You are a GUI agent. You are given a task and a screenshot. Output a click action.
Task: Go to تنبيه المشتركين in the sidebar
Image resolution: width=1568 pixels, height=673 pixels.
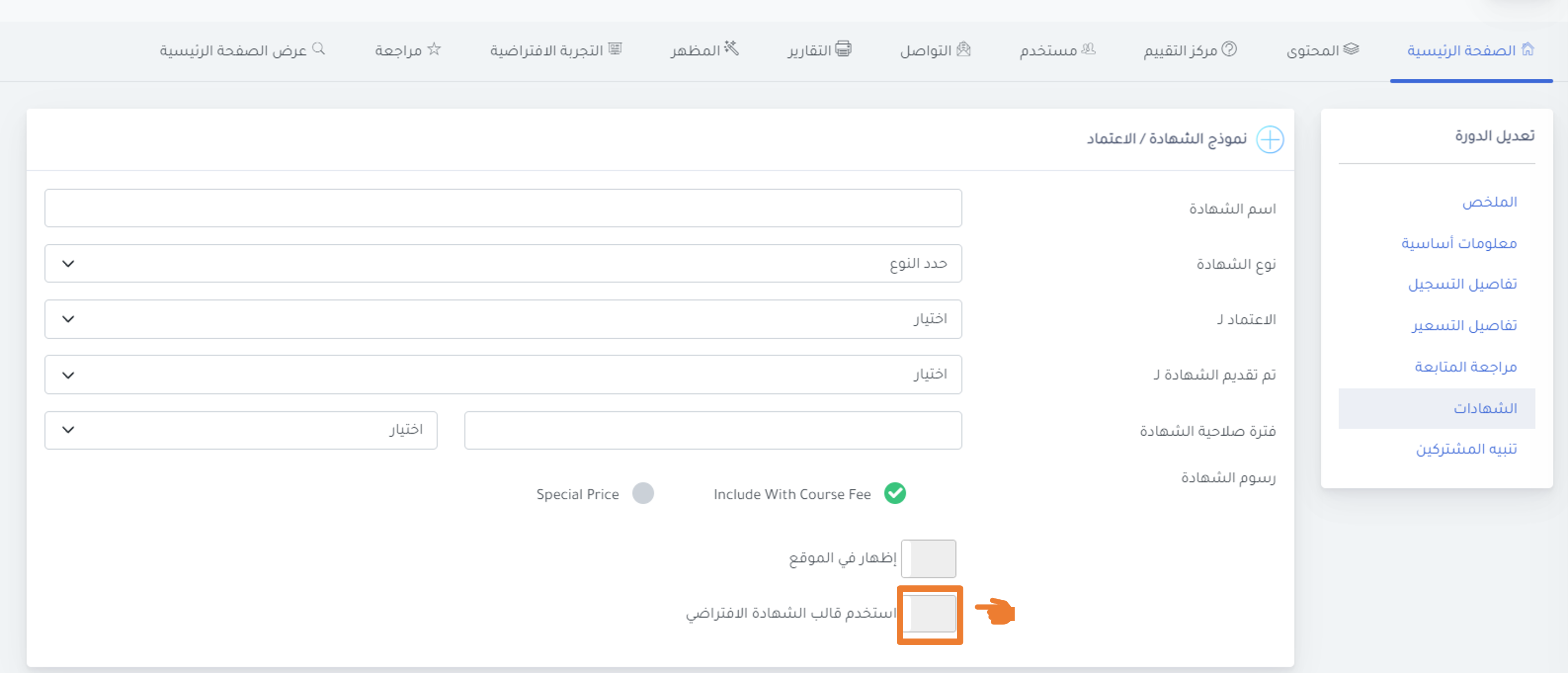(1466, 449)
